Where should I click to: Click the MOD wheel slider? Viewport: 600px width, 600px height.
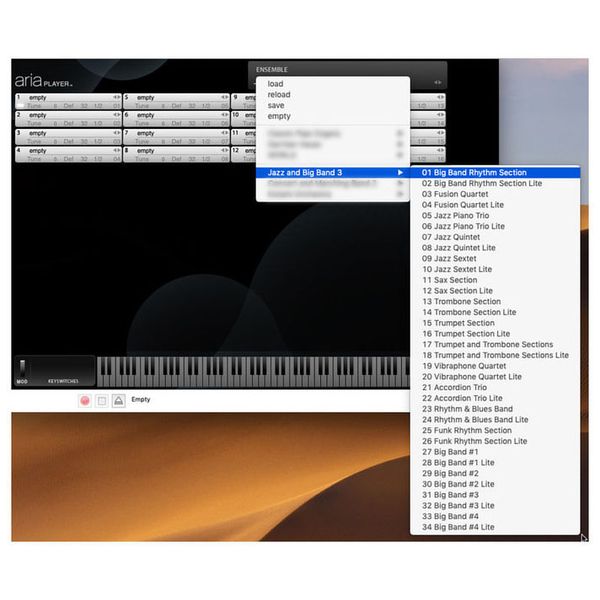22,368
